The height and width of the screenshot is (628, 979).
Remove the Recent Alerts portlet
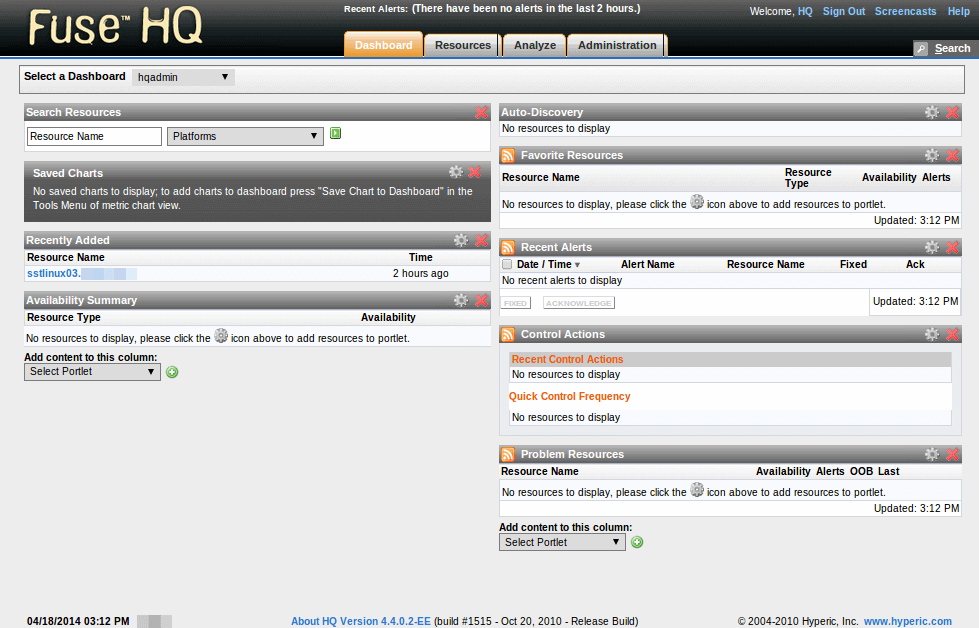click(x=952, y=247)
